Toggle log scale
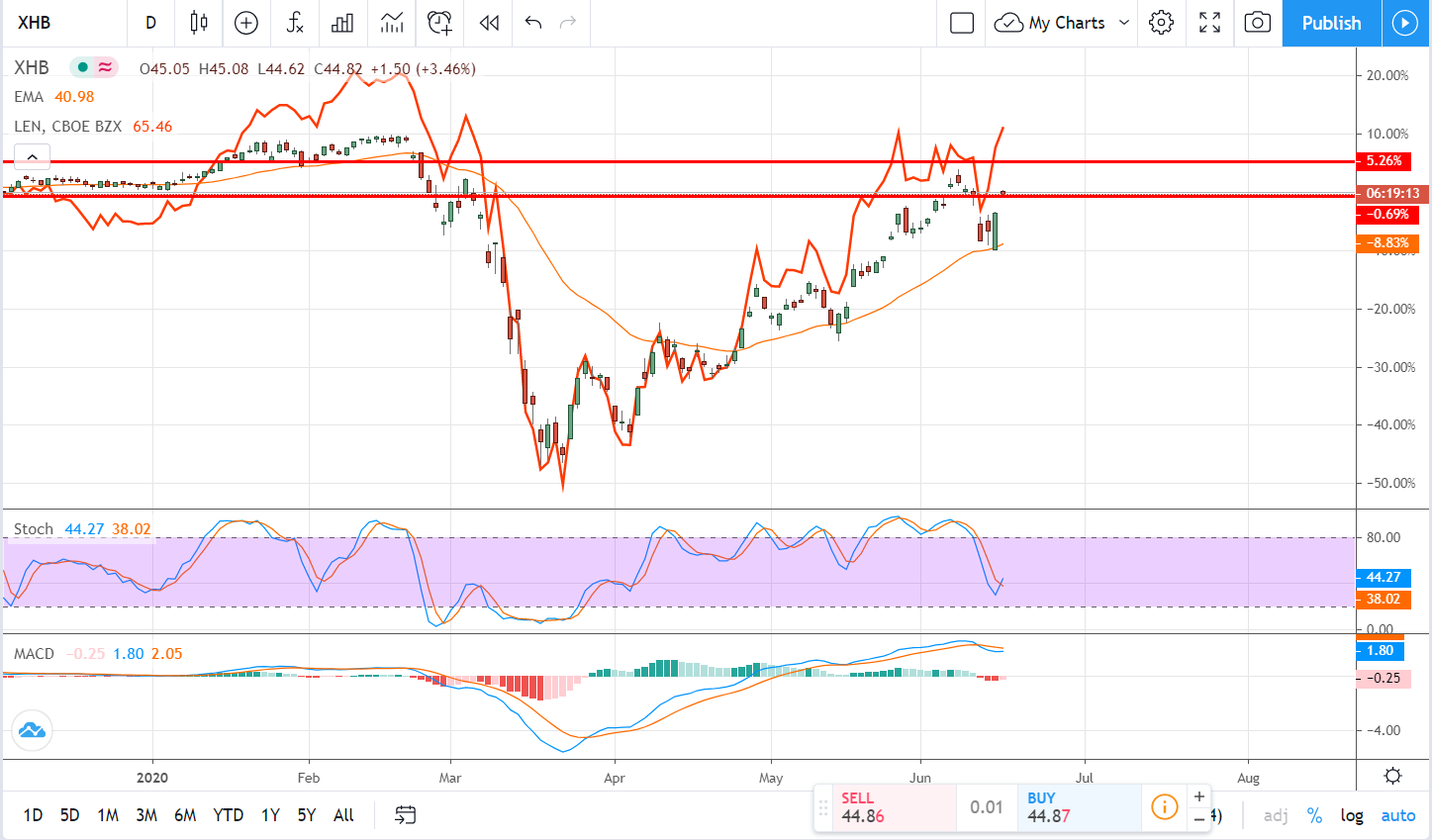Image resolution: width=1432 pixels, height=840 pixels. click(1352, 815)
